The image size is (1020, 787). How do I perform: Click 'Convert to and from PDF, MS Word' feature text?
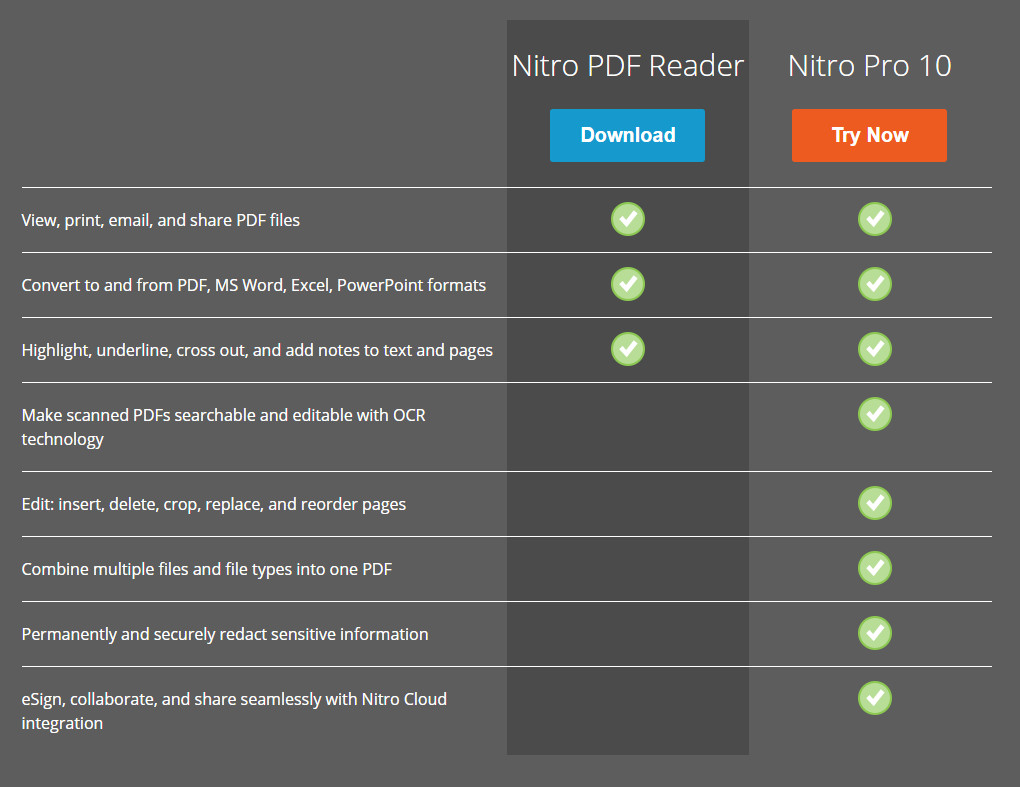pos(254,286)
